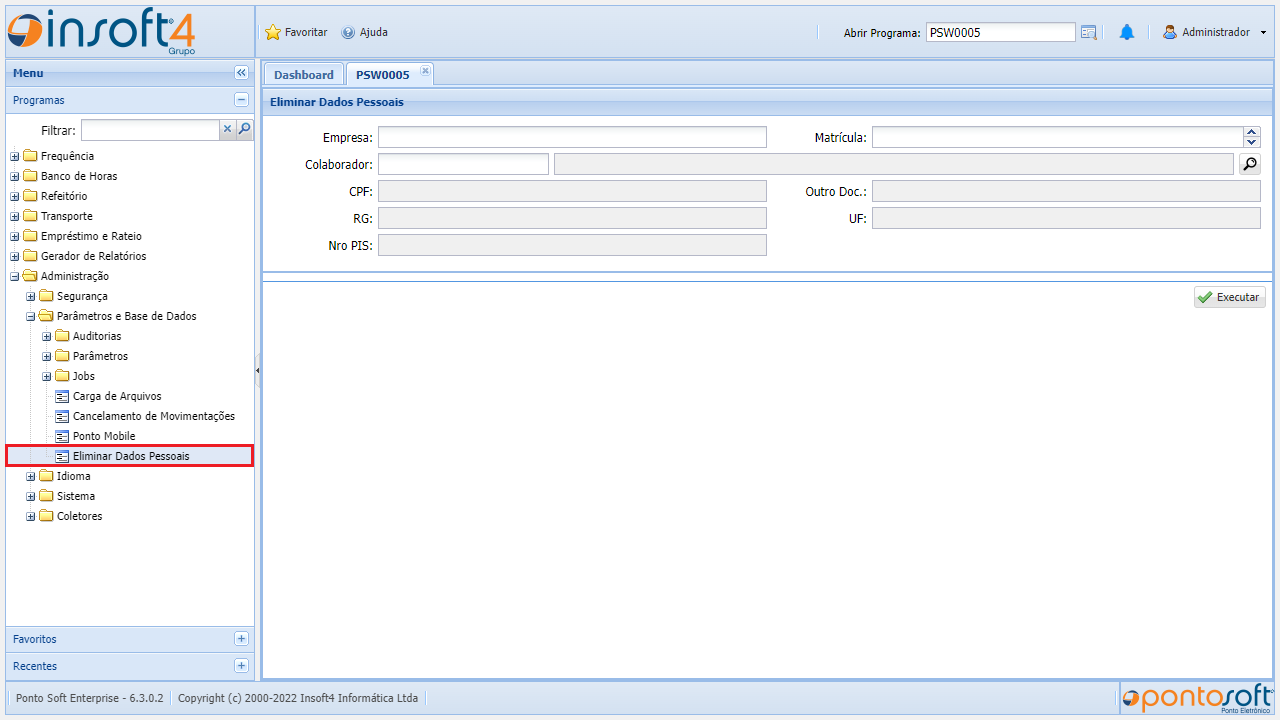Click the notification bell icon
The image size is (1280, 720).
tap(1126, 32)
